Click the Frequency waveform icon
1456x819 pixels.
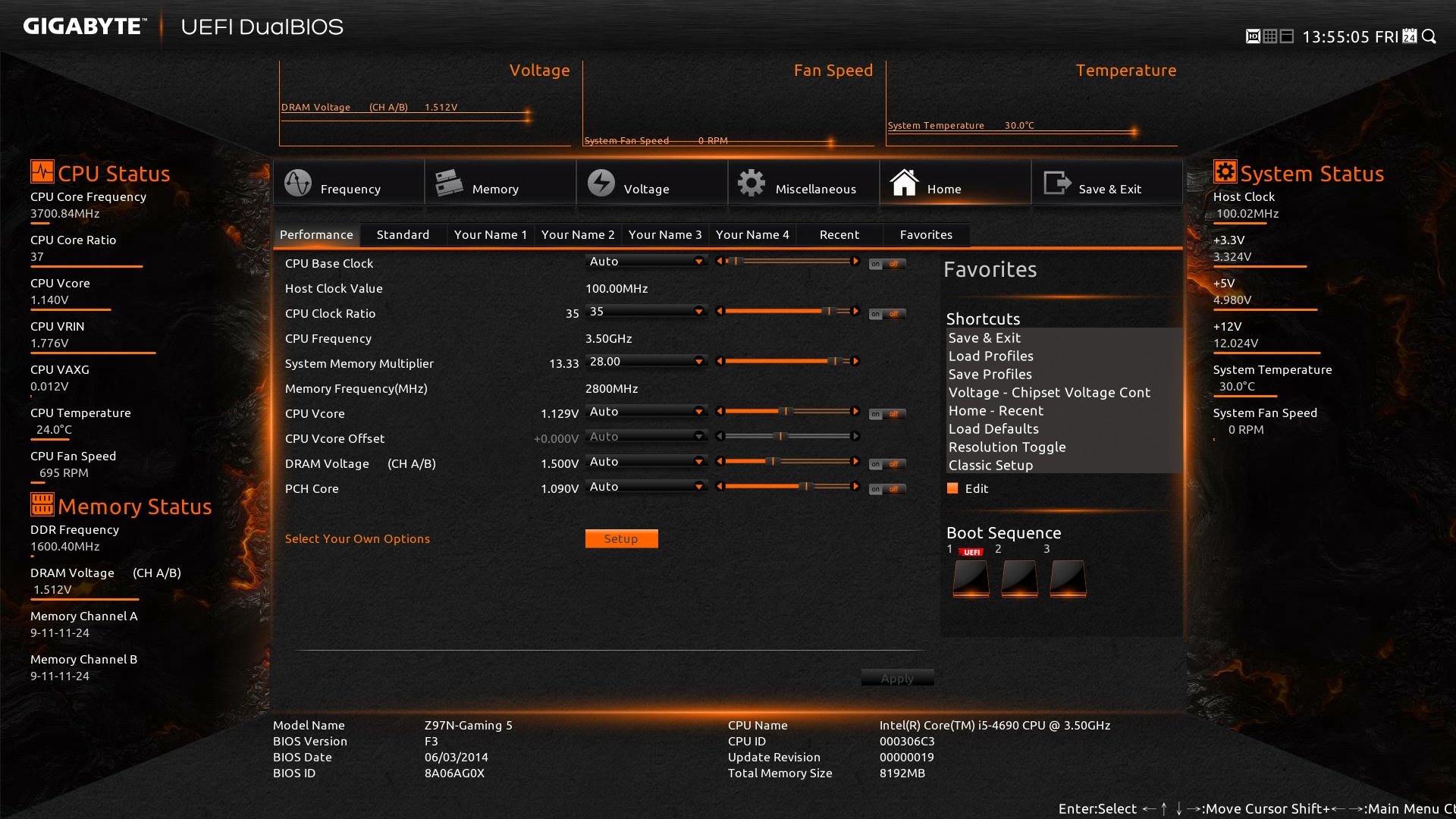pos(298,183)
